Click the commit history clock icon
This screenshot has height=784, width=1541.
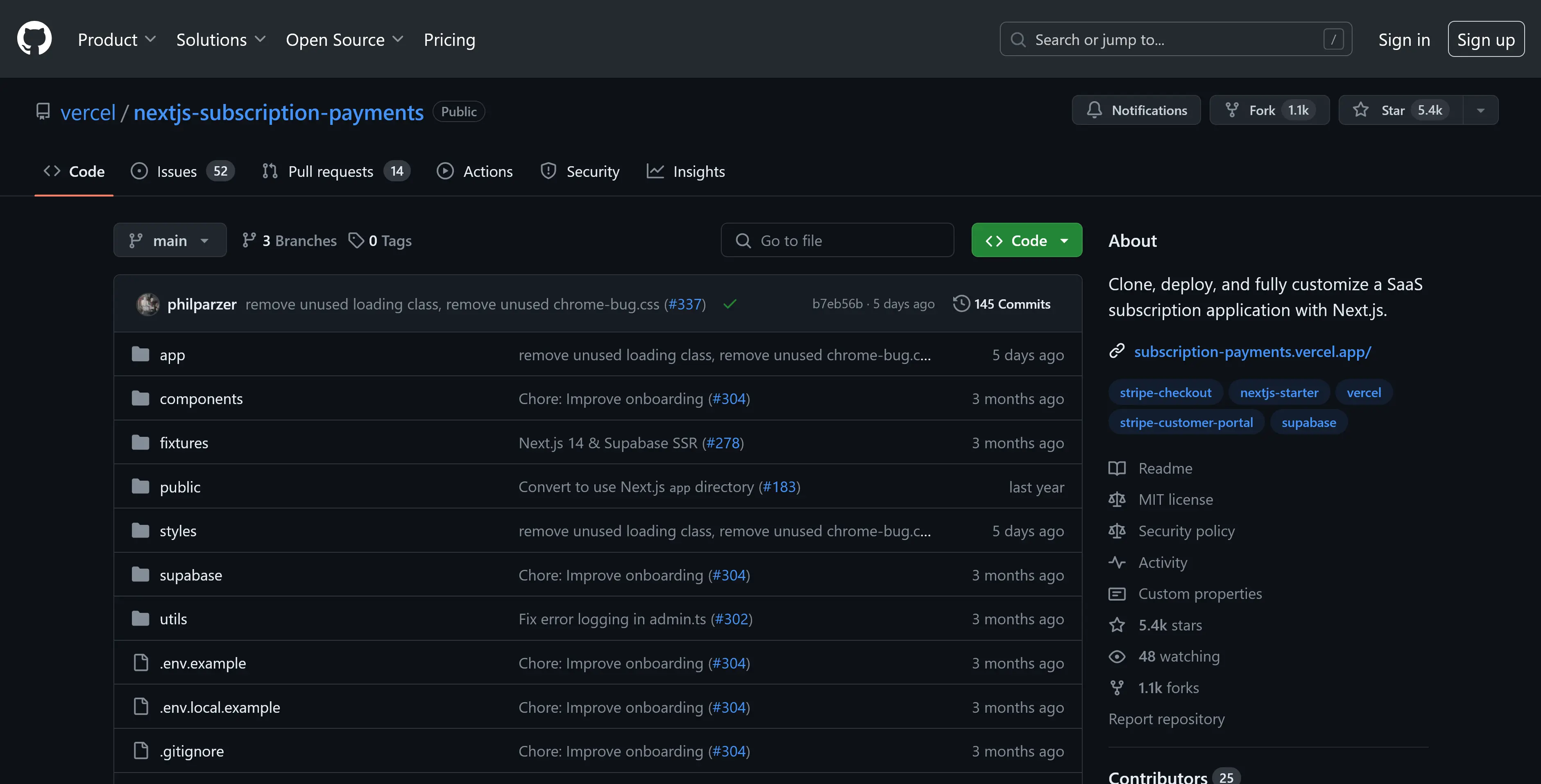pyautogui.click(x=961, y=303)
